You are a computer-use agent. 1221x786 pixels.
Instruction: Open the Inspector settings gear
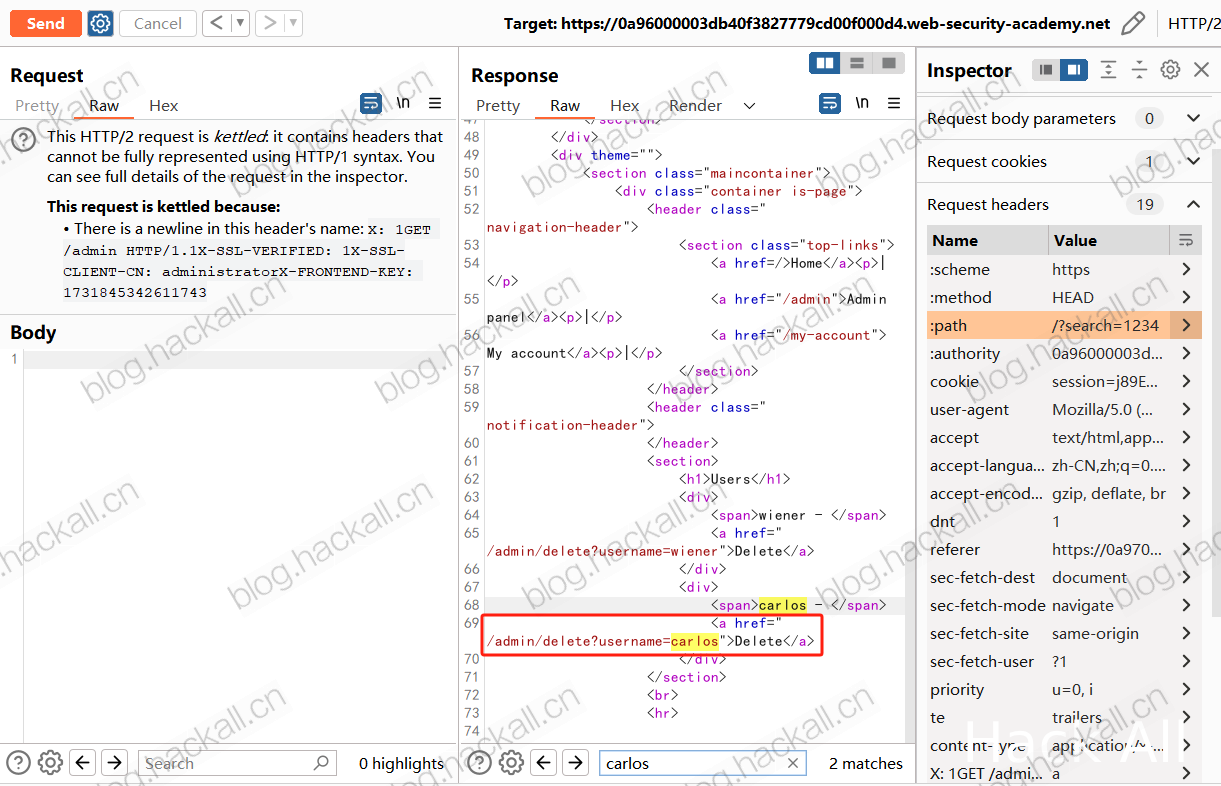pyautogui.click(x=1170, y=70)
